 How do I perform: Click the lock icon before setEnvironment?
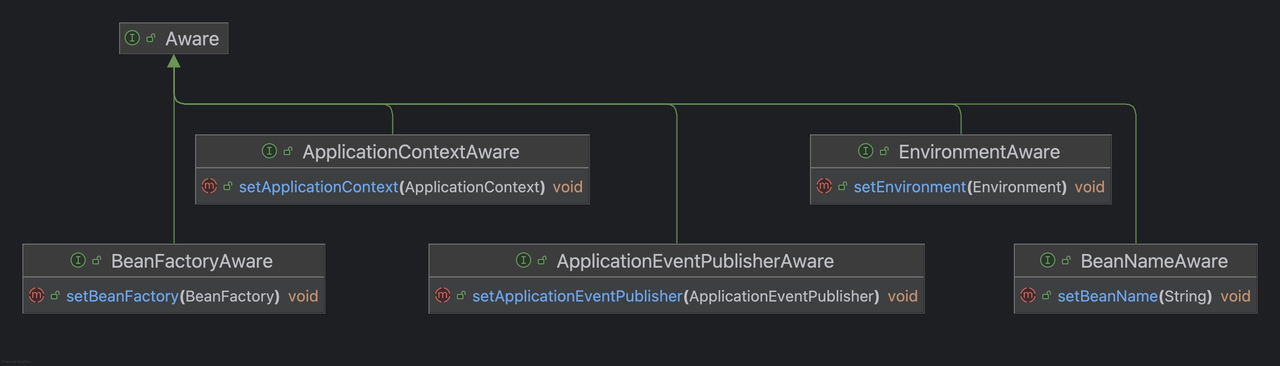842,186
